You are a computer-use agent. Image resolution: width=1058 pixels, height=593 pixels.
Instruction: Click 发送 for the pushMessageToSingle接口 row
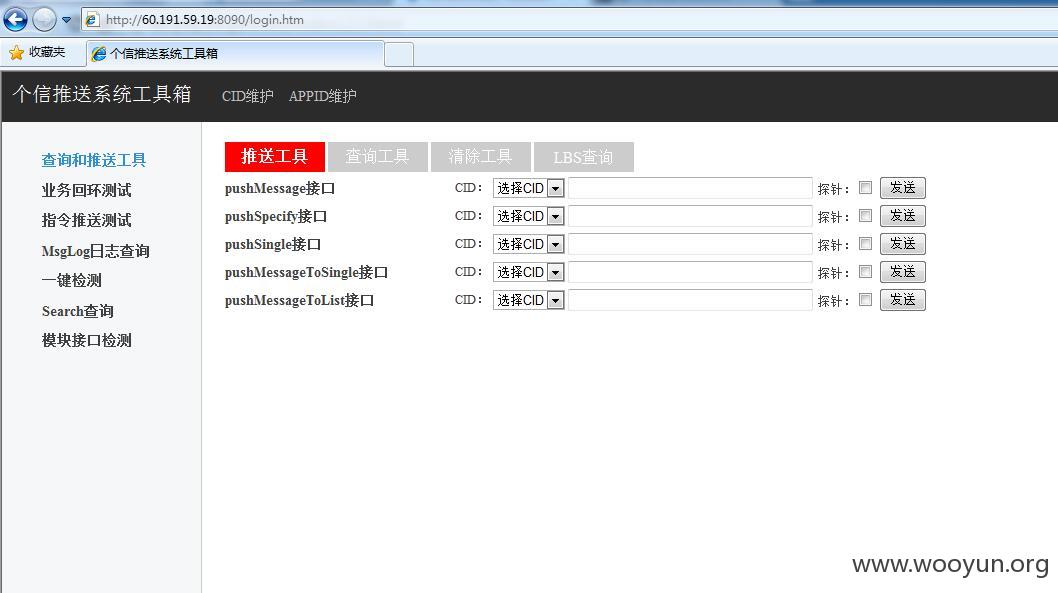click(x=903, y=272)
